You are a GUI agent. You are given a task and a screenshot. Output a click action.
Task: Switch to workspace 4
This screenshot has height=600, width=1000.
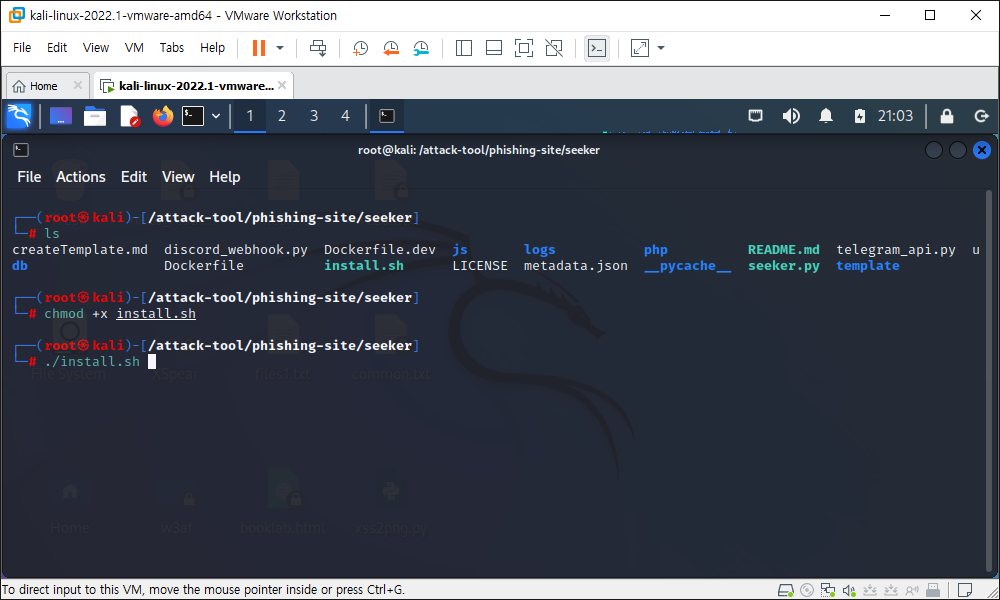click(x=345, y=116)
